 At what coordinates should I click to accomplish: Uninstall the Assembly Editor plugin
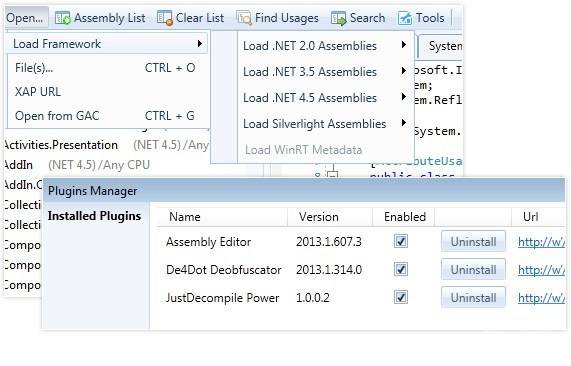473,241
